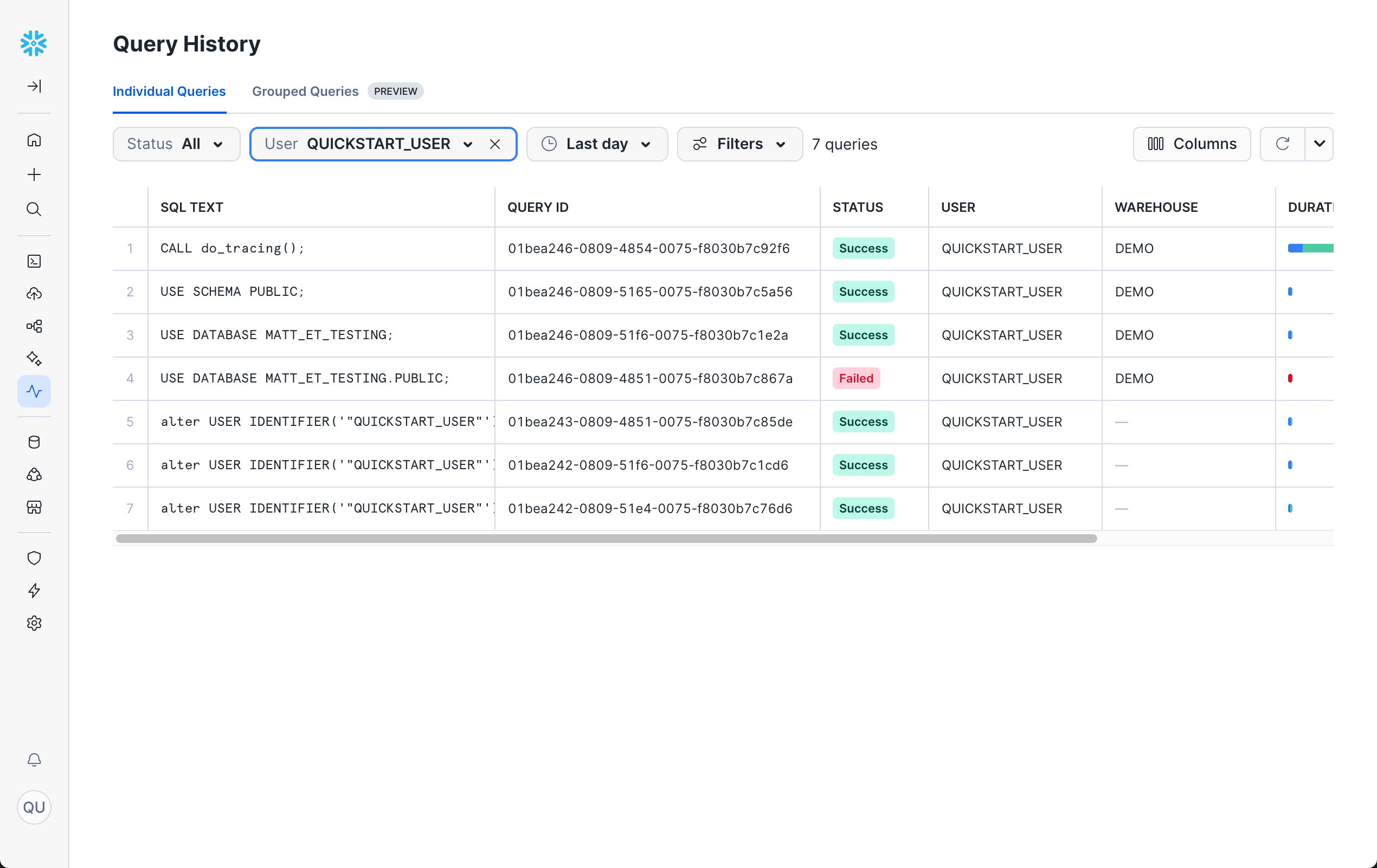Image resolution: width=1377 pixels, height=868 pixels.
Task: Open the Snowflake home icon
Action: (x=34, y=140)
